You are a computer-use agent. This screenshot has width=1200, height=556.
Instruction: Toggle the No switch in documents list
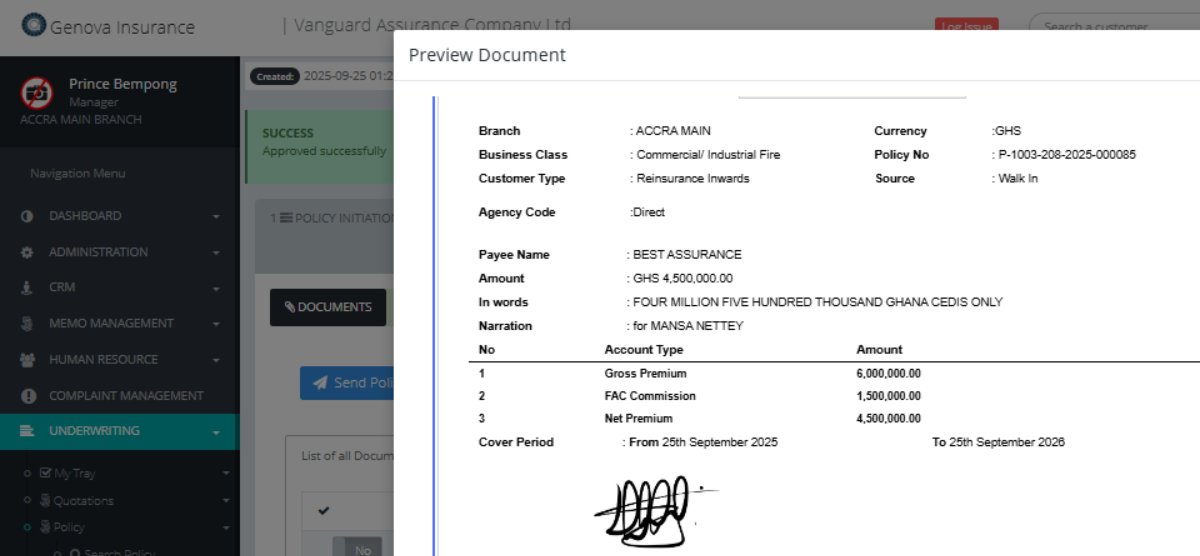pyautogui.click(x=356, y=548)
